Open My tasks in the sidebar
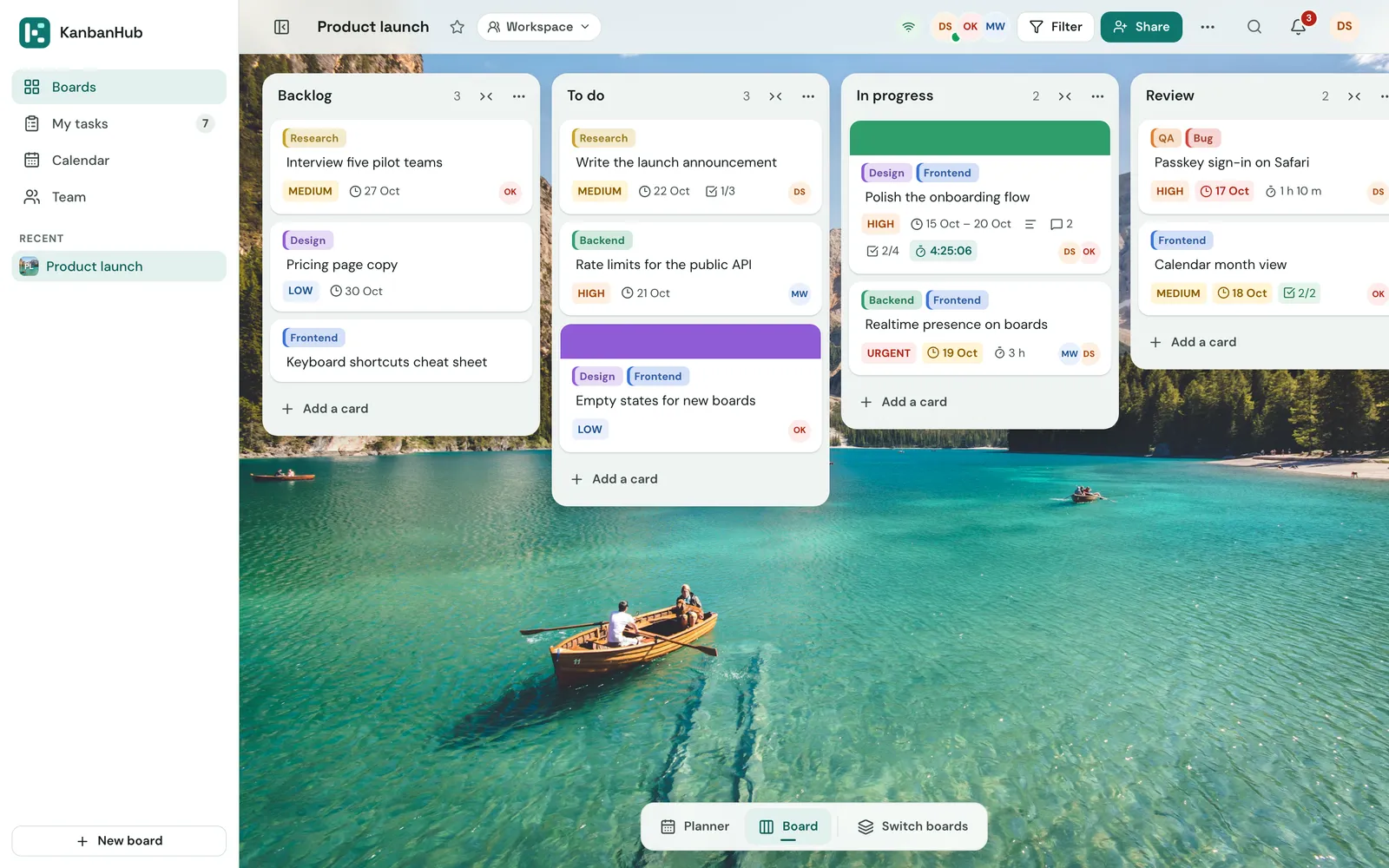The height and width of the screenshot is (868, 1389). pyautogui.click(x=119, y=123)
